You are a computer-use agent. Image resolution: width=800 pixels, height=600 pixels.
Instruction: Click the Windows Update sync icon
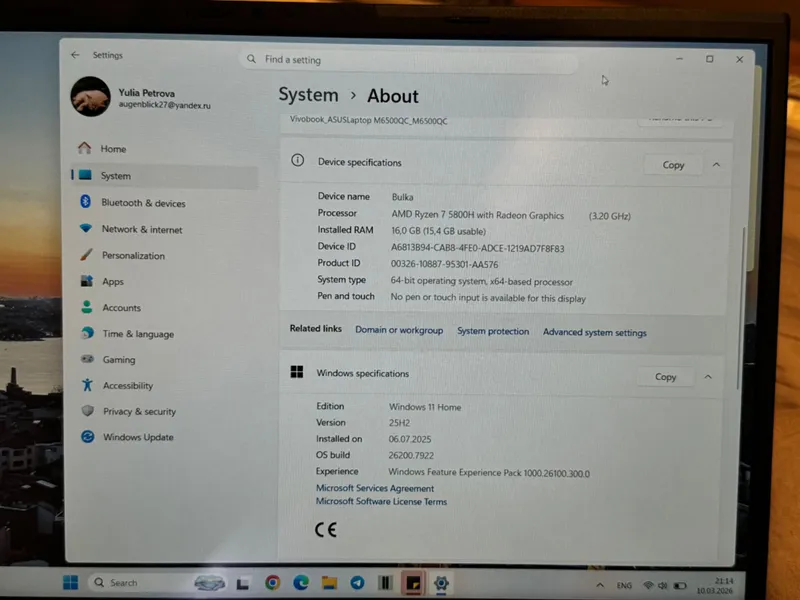[x=88, y=437]
